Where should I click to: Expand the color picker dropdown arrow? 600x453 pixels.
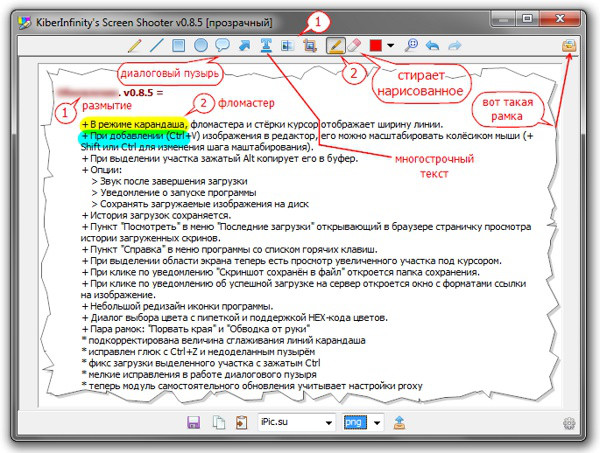click(x=392, y=46)
